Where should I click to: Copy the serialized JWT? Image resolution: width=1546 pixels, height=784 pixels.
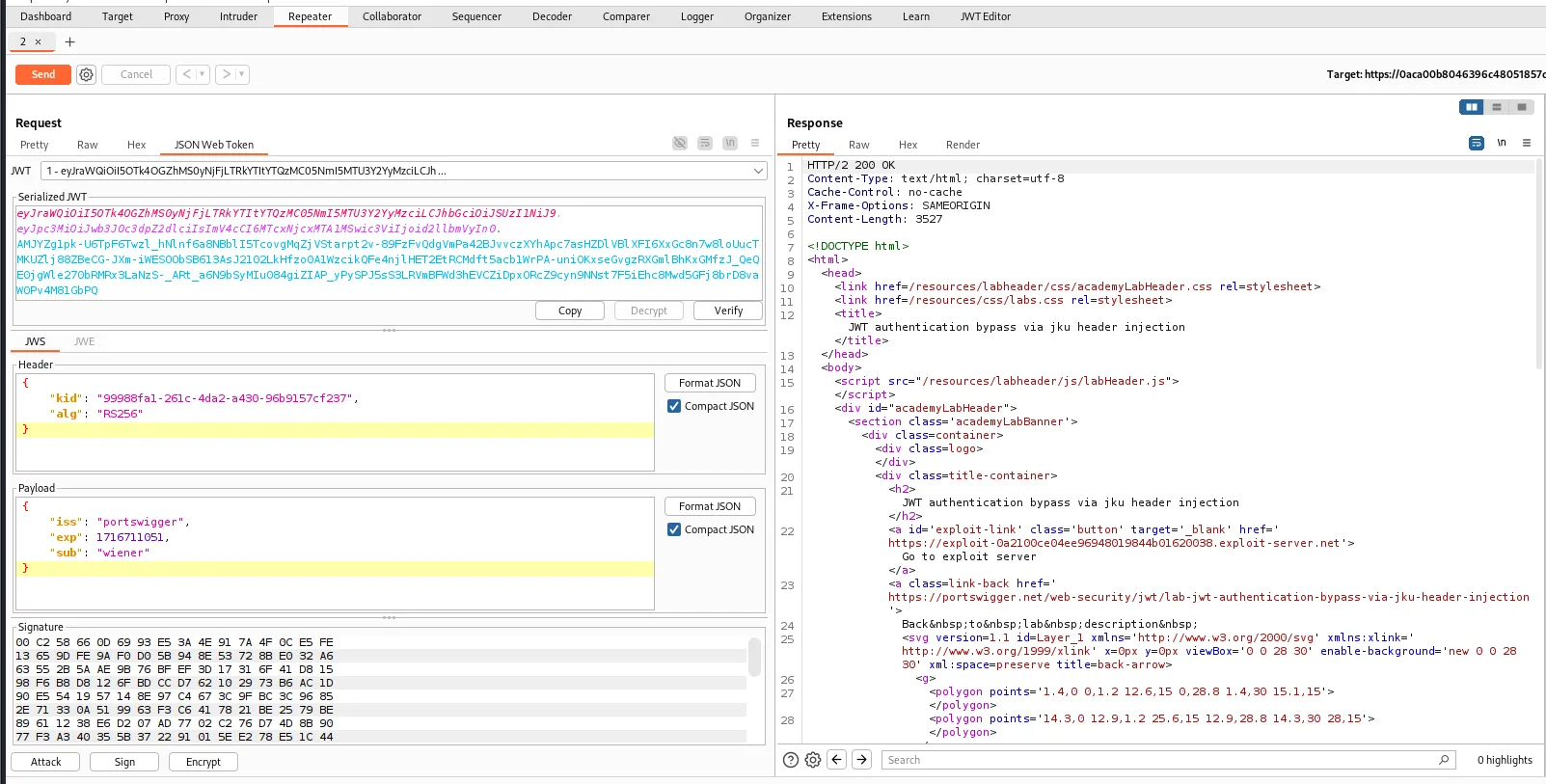pos(570,311)
